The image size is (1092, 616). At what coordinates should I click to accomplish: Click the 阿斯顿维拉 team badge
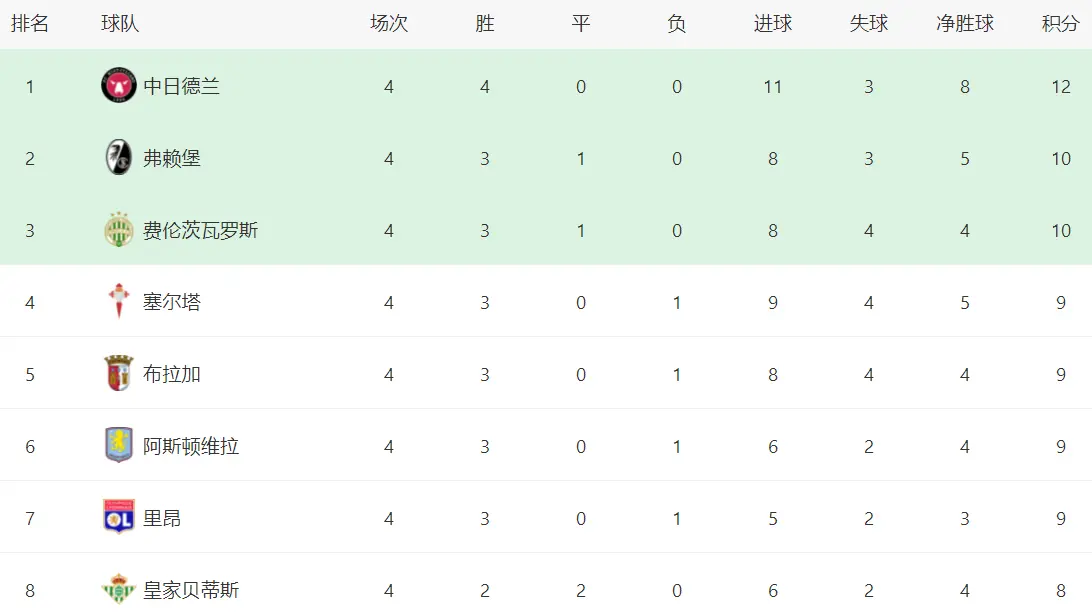click(x=119, y=445)
